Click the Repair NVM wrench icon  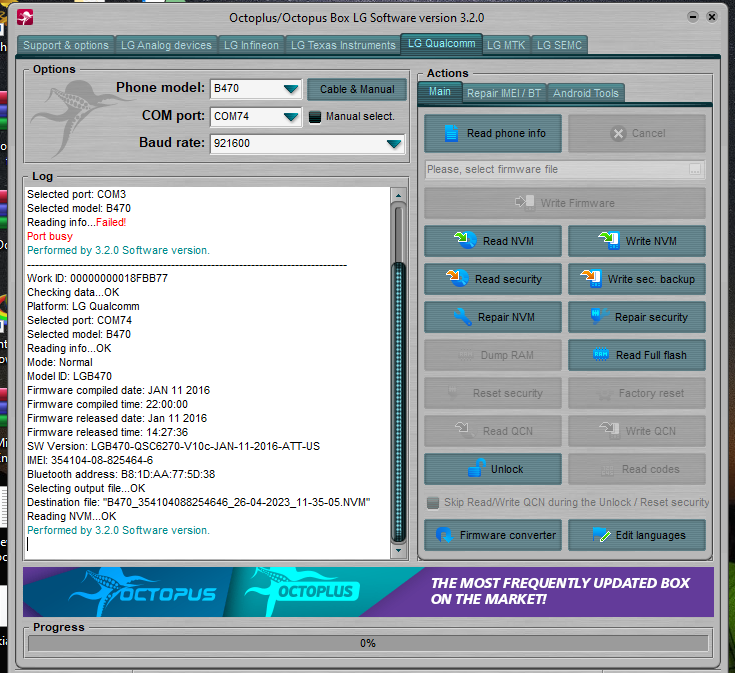coord(462,317)
